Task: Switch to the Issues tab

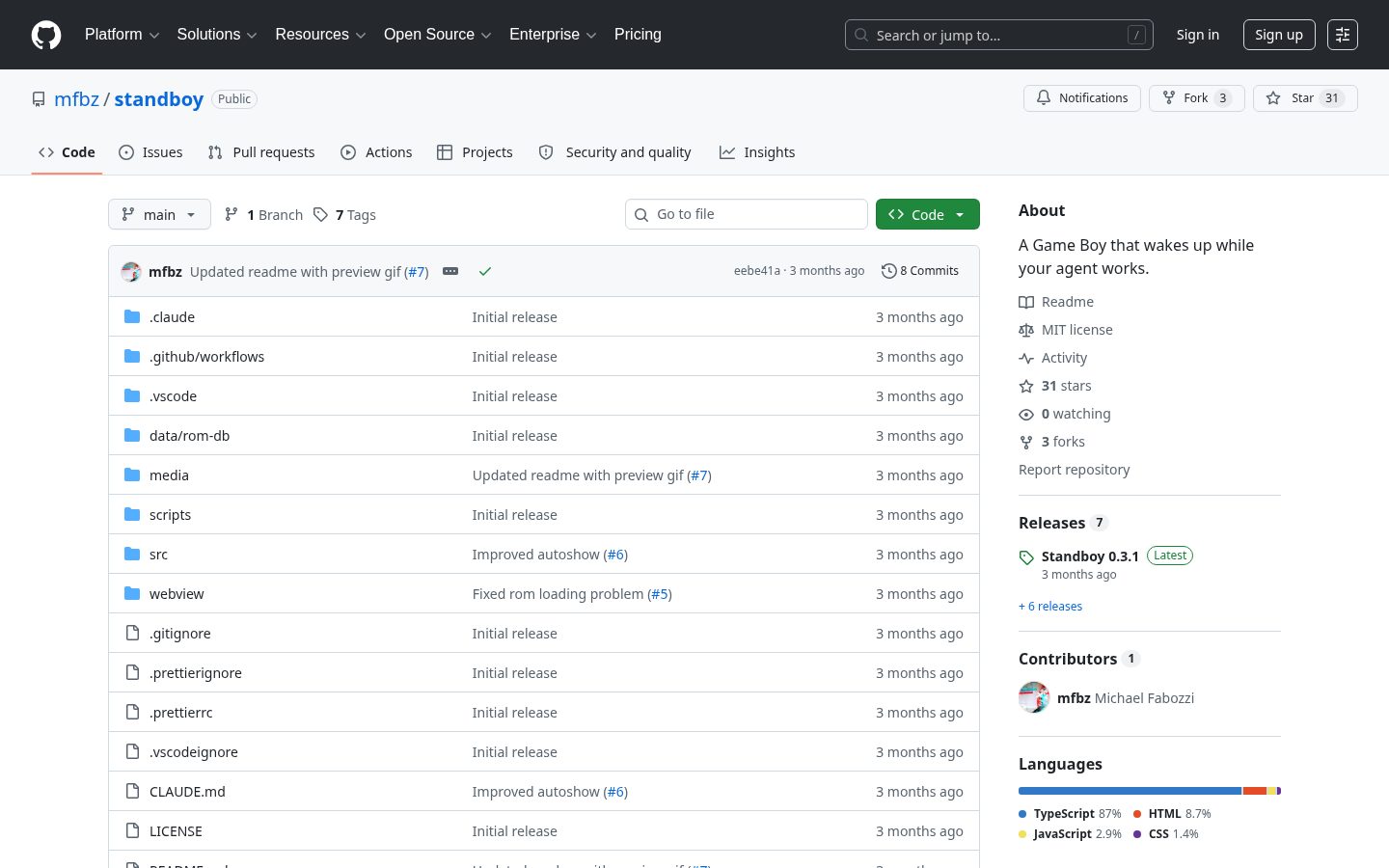Action: point(150,152)
